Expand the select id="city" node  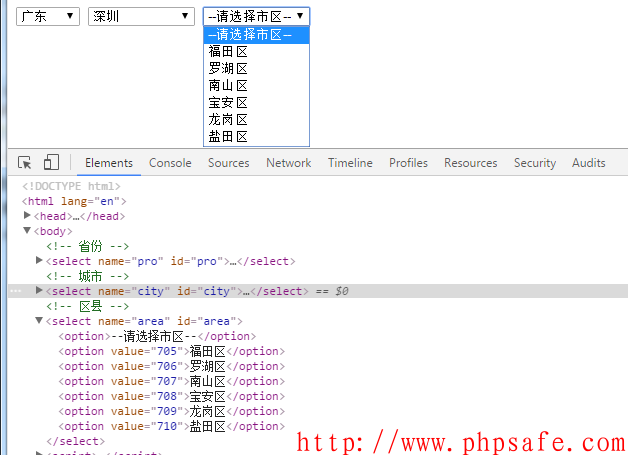click(39, 290)
